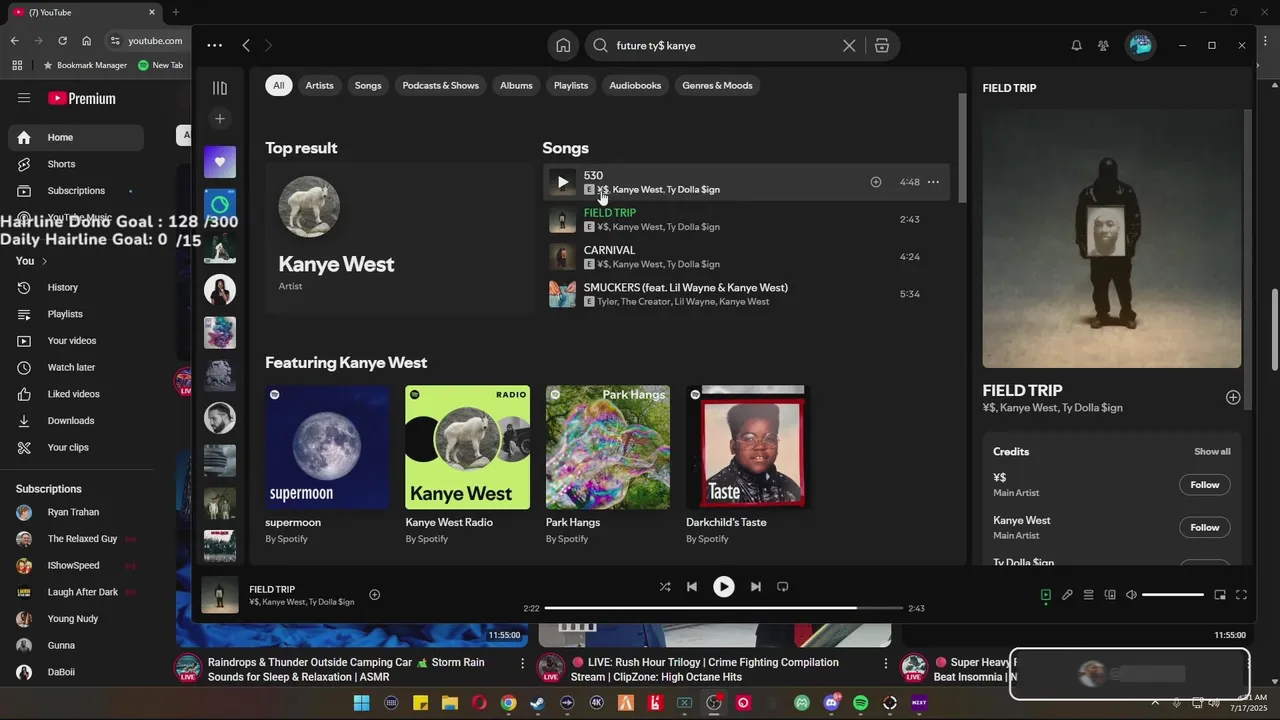This screenshot has width=1280, height=720.
Task: Play the song 530
Action: [562, 182]
